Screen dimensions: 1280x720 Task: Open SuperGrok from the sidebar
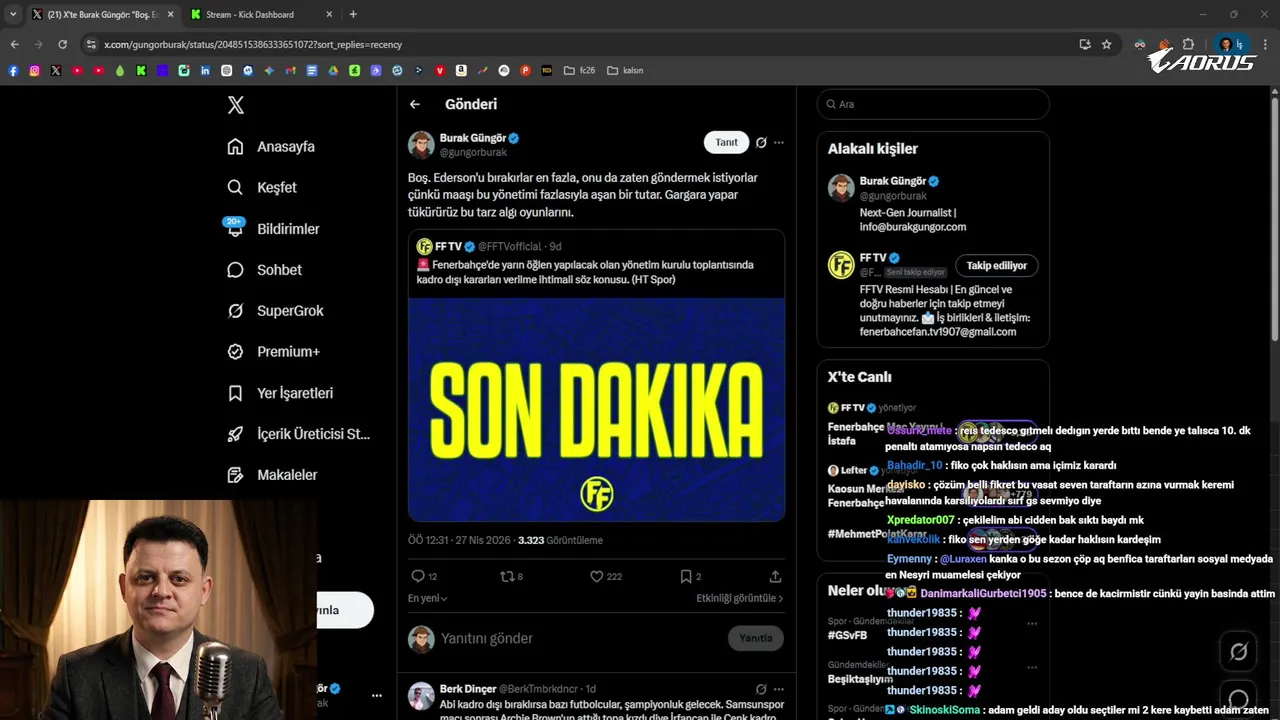[275, 311]
